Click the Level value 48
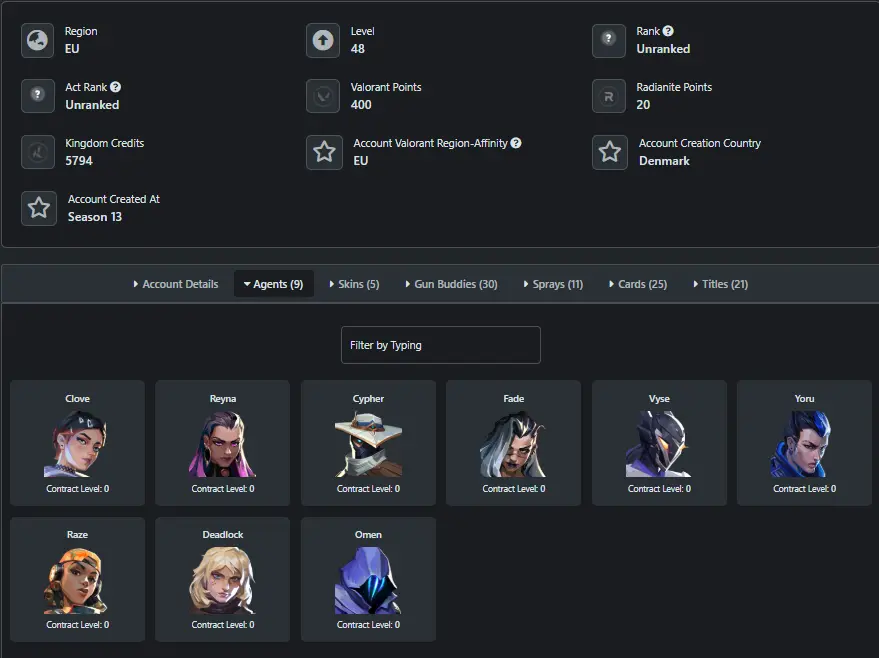Image resolution: width=879 pixels, height=658 pixels. coord(358,49)
